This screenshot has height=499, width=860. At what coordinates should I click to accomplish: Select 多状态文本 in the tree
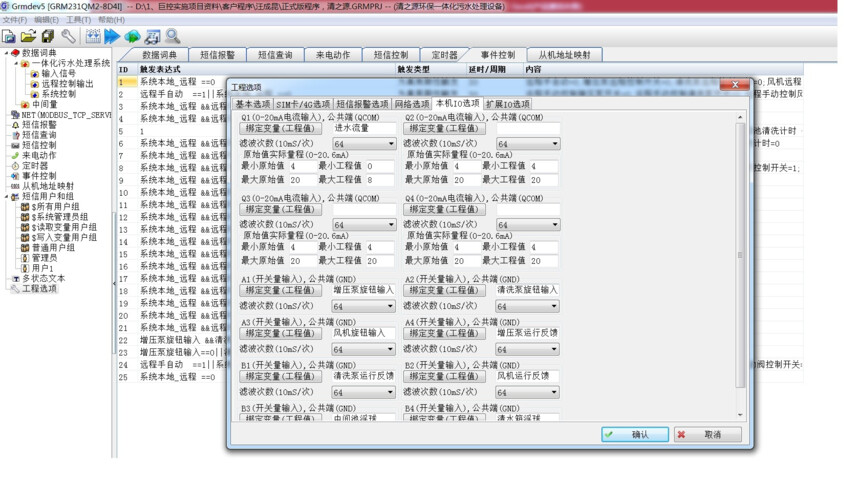tap(43, 278)
